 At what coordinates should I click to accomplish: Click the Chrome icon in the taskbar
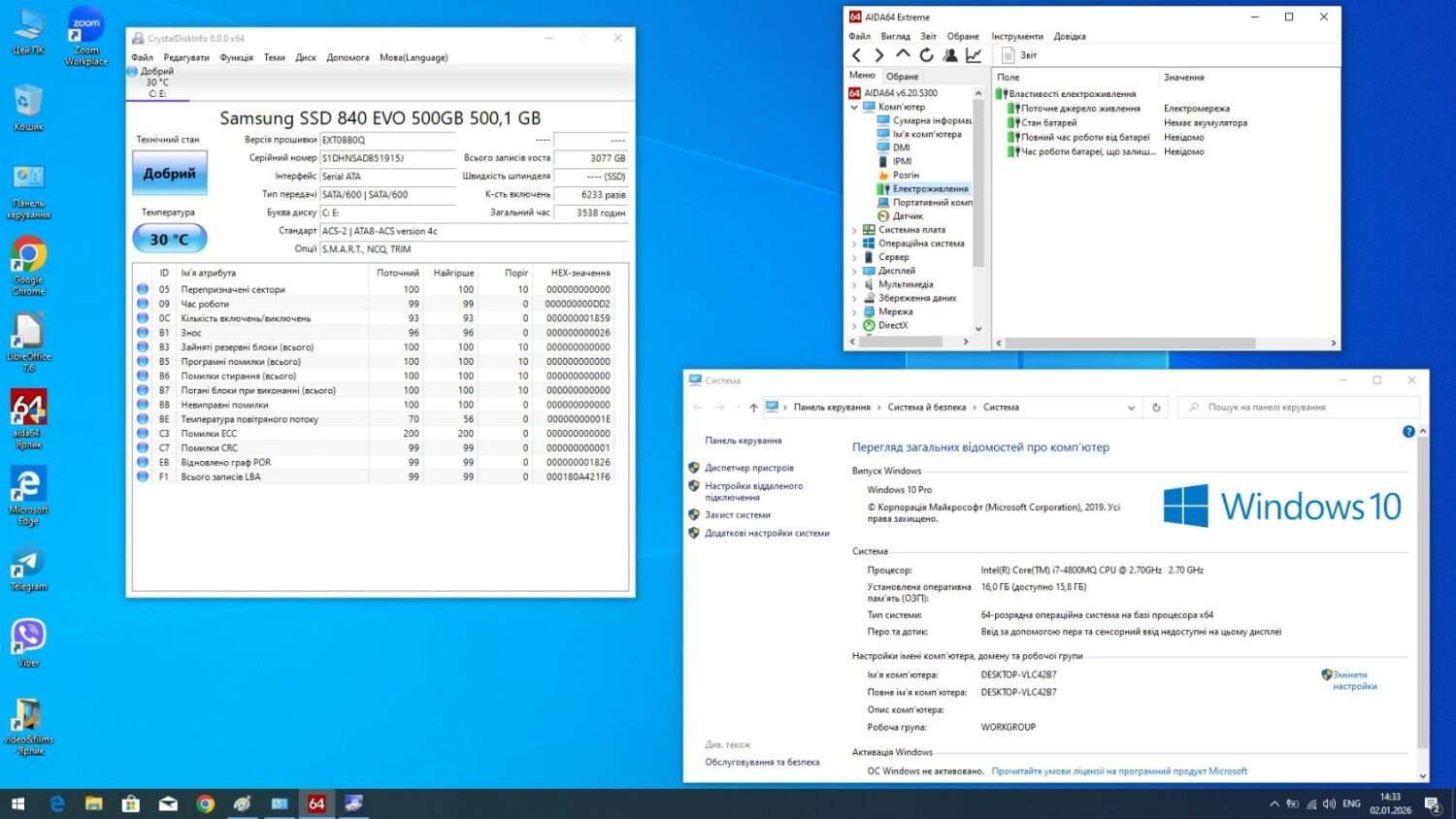click(x=205, y=803)
